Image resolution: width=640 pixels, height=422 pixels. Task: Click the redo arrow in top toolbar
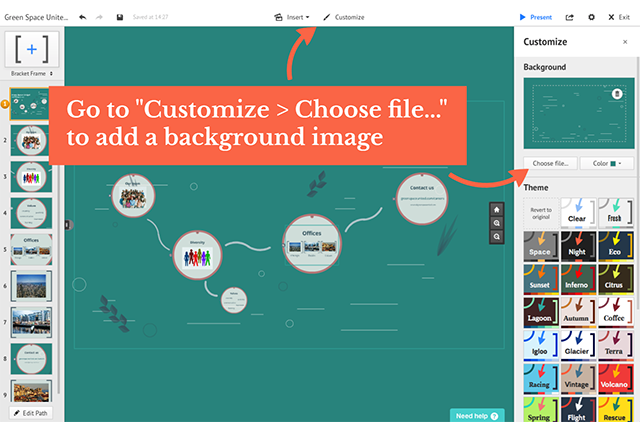98,17
